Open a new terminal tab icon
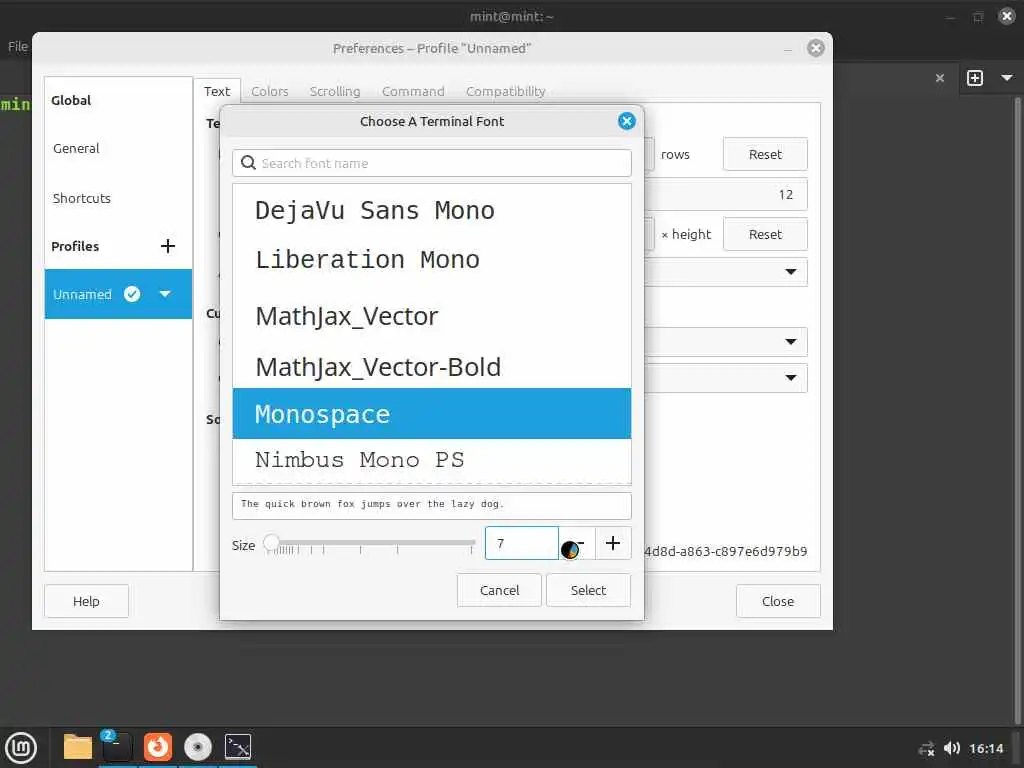Image resolution: width=1024 pixels, height=768 pixels. click(975, 78)
